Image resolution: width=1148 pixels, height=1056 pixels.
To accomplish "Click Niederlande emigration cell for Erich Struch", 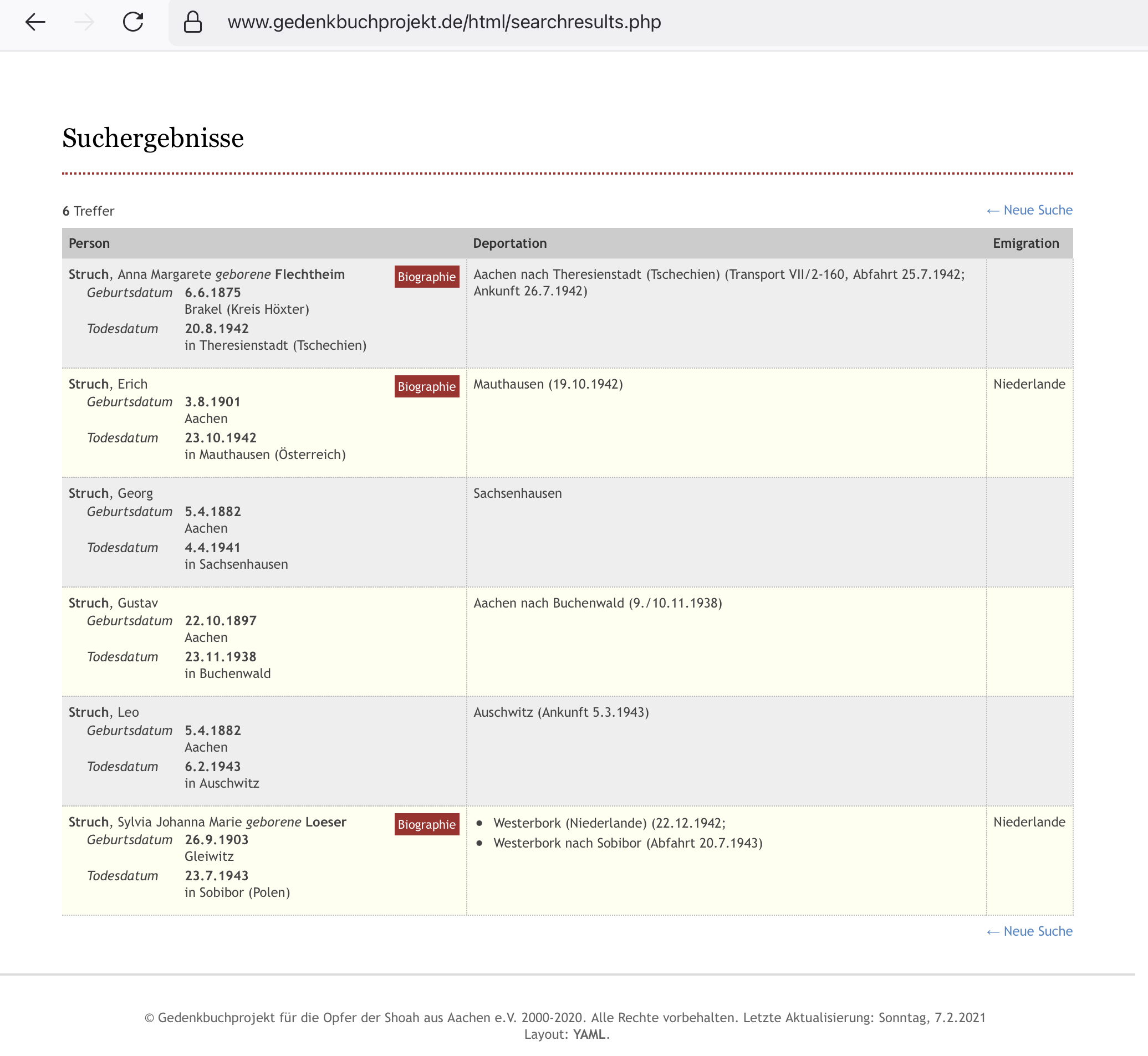I will click(x=1029, y=384).
